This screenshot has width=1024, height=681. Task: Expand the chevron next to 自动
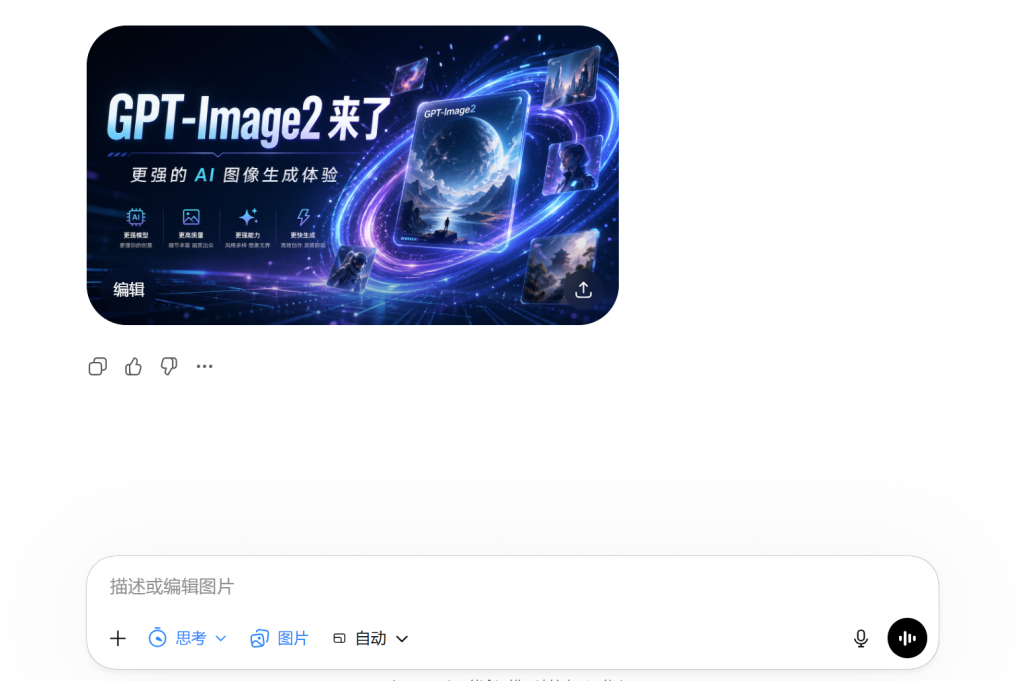click(402, 638)
